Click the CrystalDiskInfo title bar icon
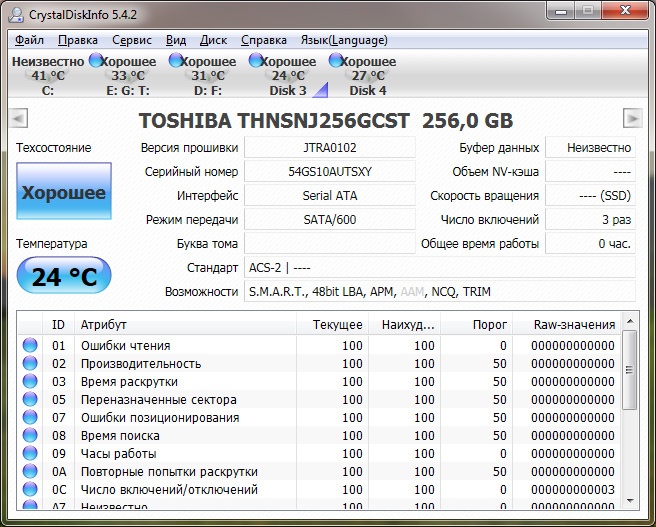 click(16, 15)
